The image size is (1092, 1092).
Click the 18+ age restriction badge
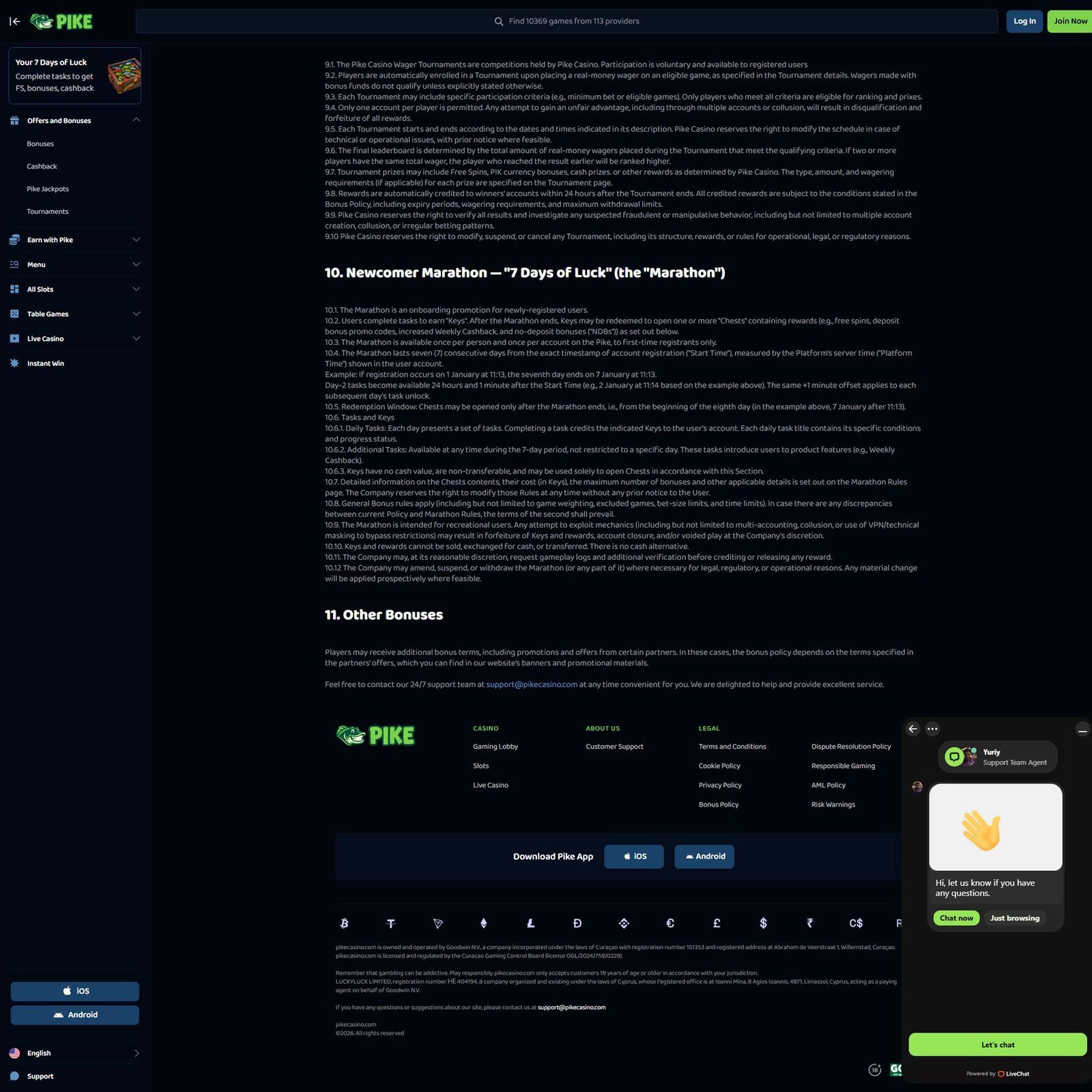point(875,1069)
